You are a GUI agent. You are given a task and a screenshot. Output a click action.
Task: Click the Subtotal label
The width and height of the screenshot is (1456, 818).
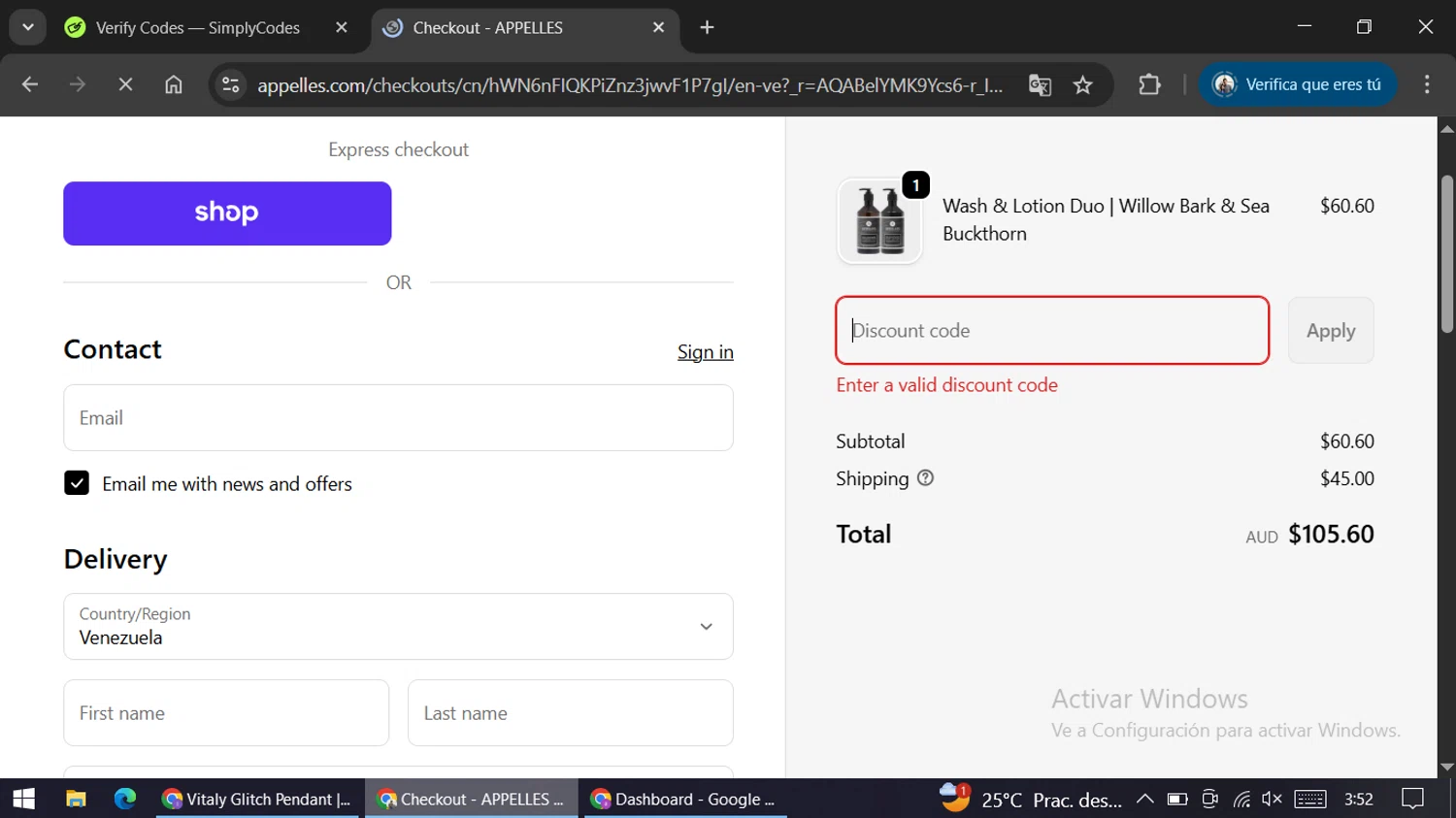(870, 442)
